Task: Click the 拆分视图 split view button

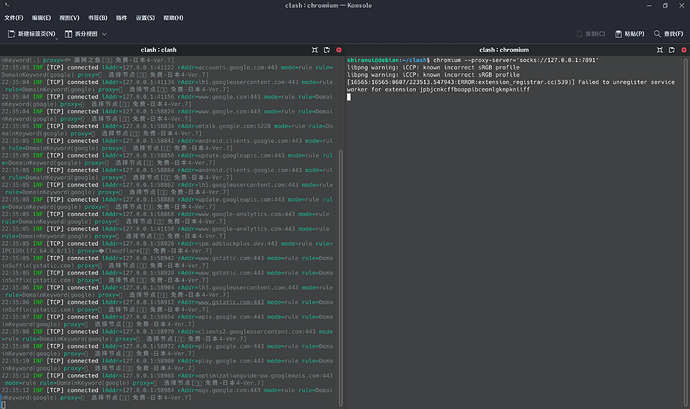Action: tap(81, 34)
